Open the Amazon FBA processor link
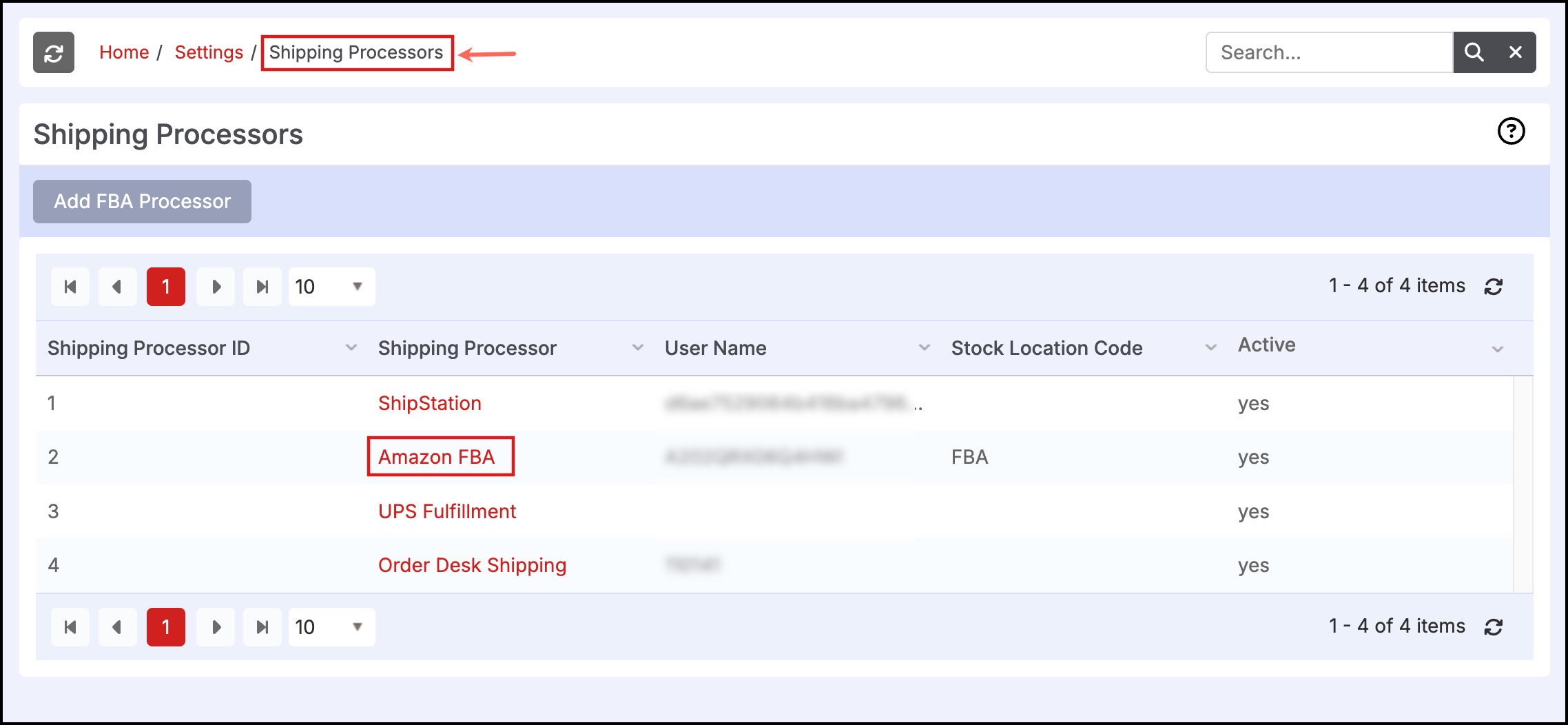Viewport: 1568px width, 725px height. tap(437, 457)
